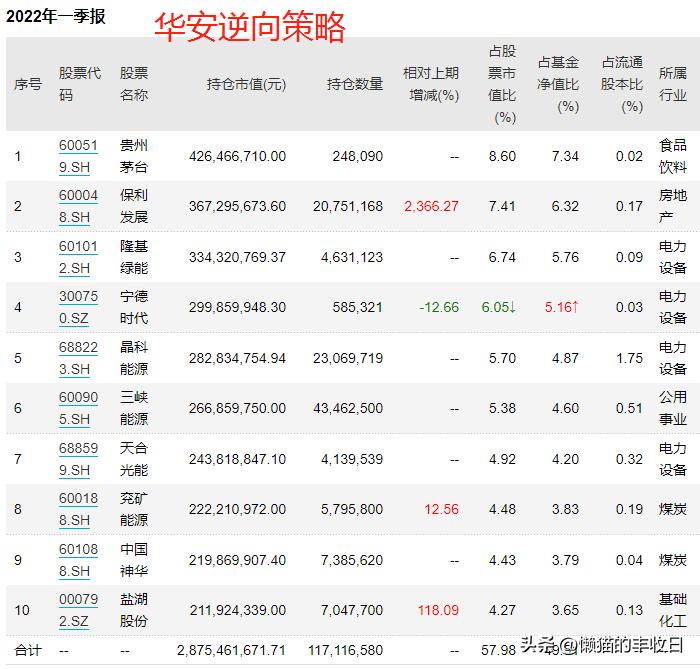
Task: Select stock name 宁德时代
Action: tap(133, 307)
